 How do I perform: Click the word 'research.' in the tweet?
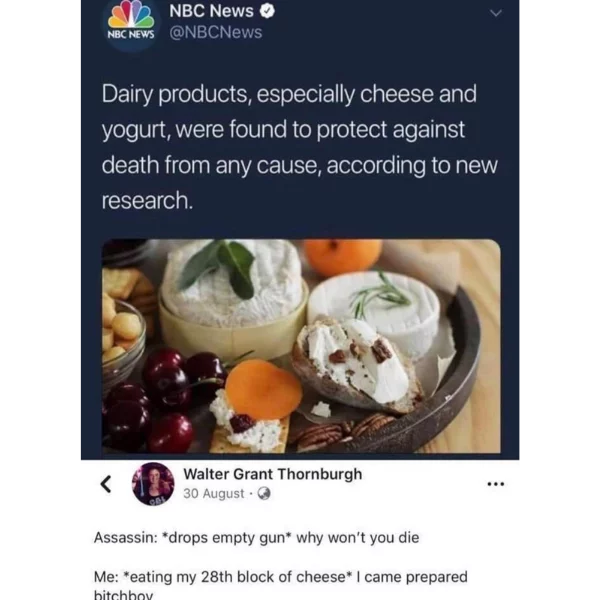[x=147, y=200]
